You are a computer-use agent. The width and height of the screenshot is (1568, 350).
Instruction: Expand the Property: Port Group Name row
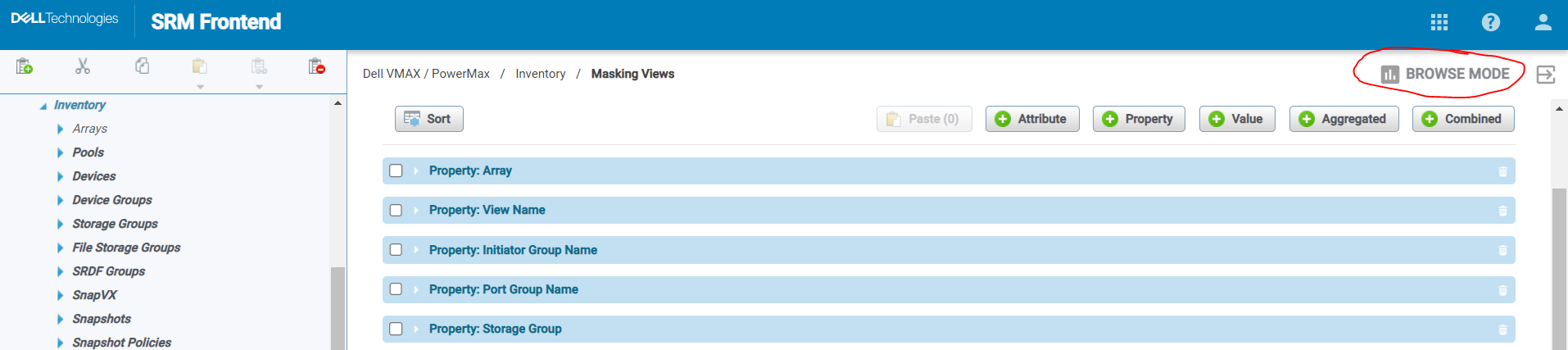416,289
